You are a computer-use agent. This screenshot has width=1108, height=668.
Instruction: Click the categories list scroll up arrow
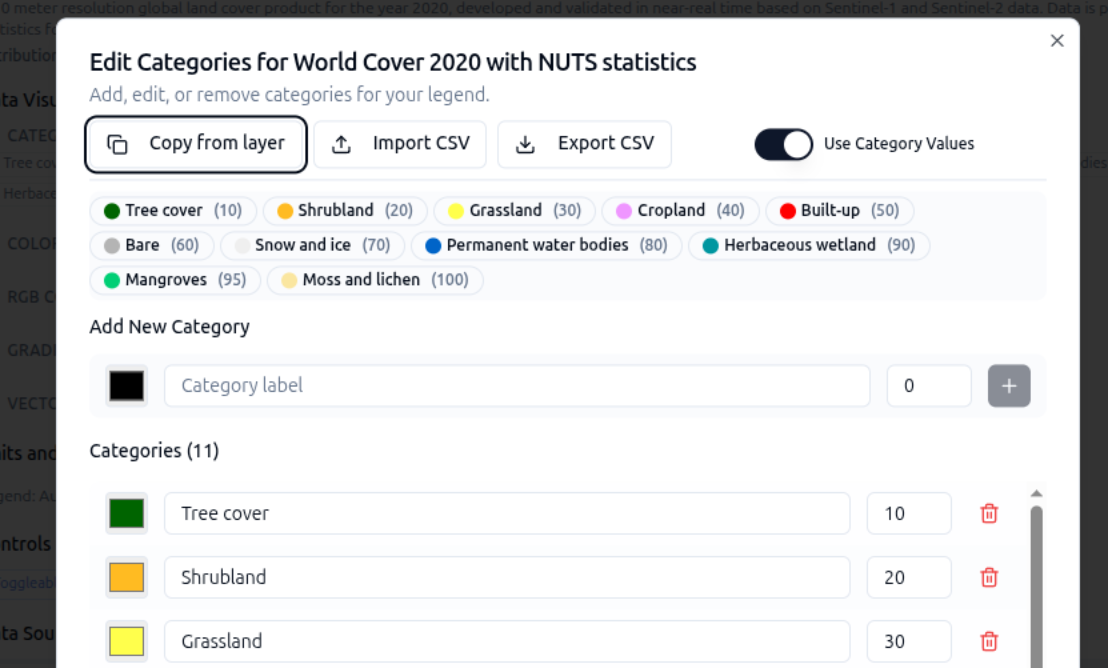tap(1037, 493)
